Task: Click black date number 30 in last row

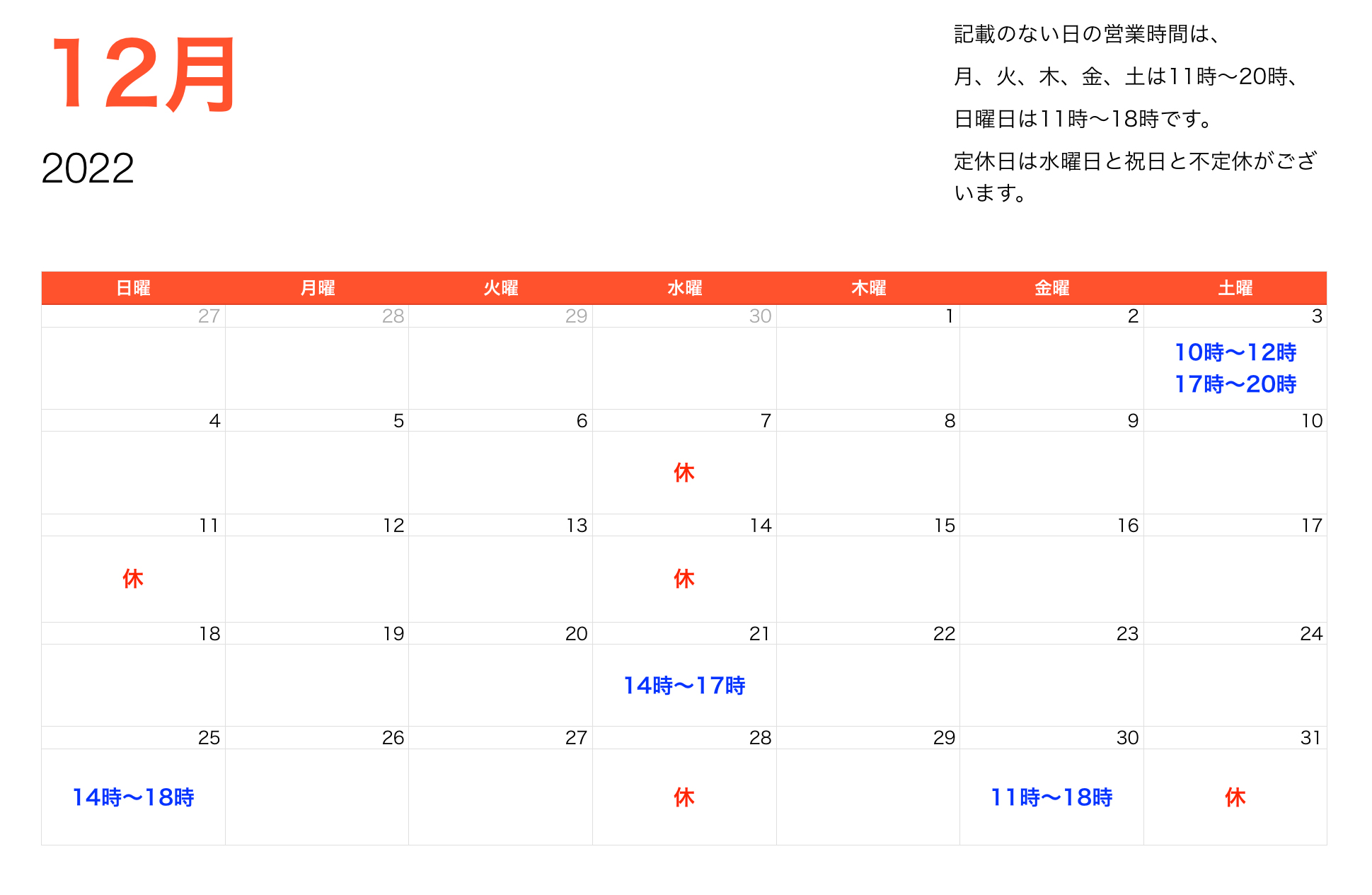Action: pyautogui.click(x=1128, y=738)
